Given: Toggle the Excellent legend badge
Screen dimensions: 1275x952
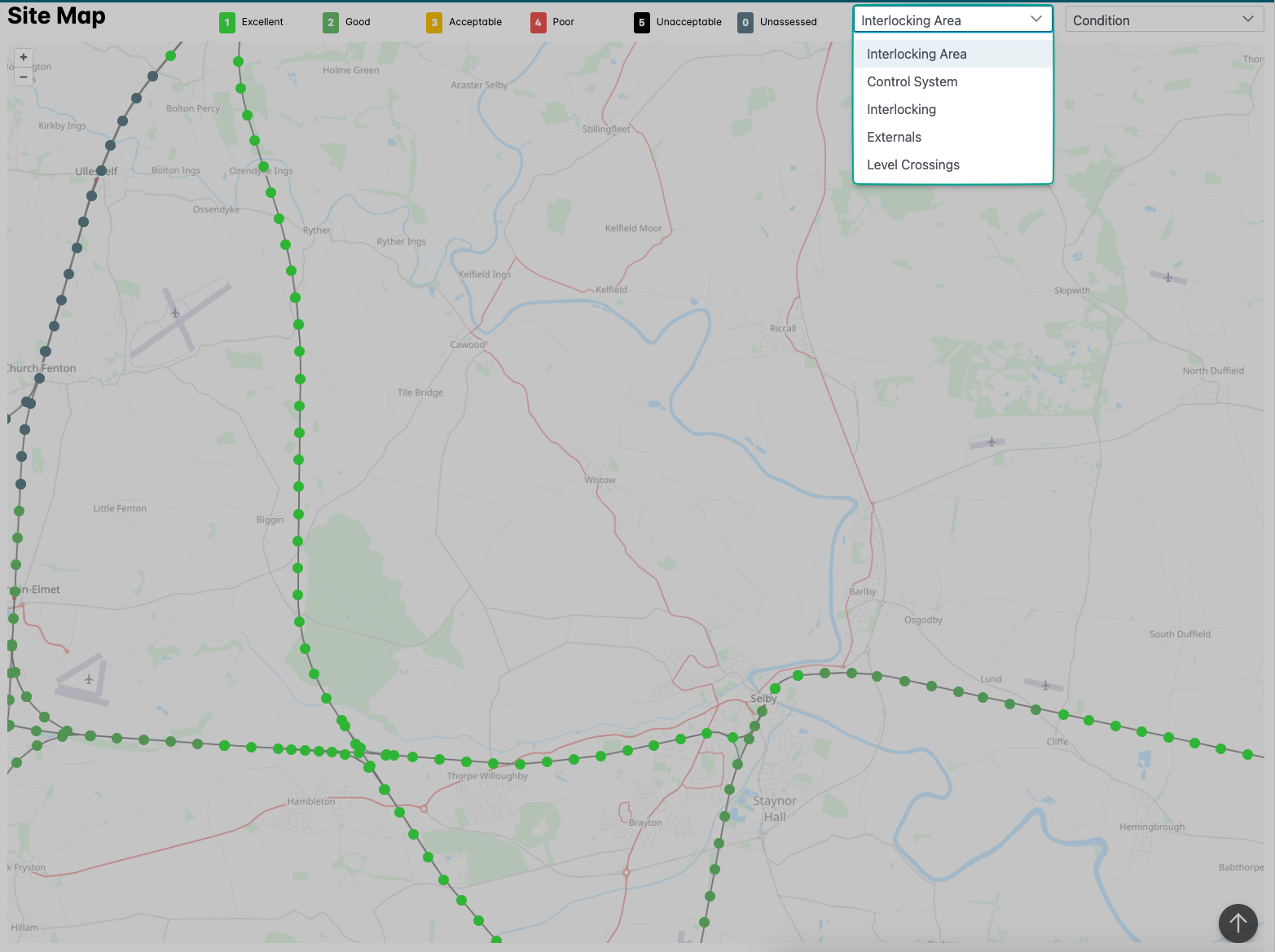Looking at the screenshot, I should [227, 23].
